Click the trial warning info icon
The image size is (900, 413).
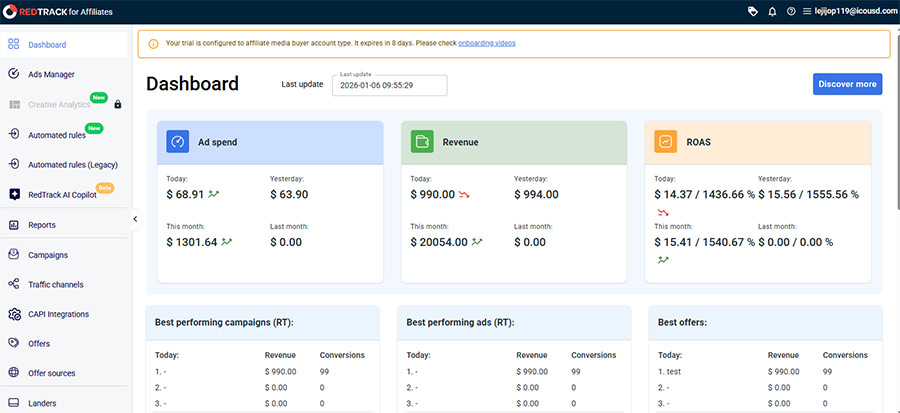click(x=153, y=44)
